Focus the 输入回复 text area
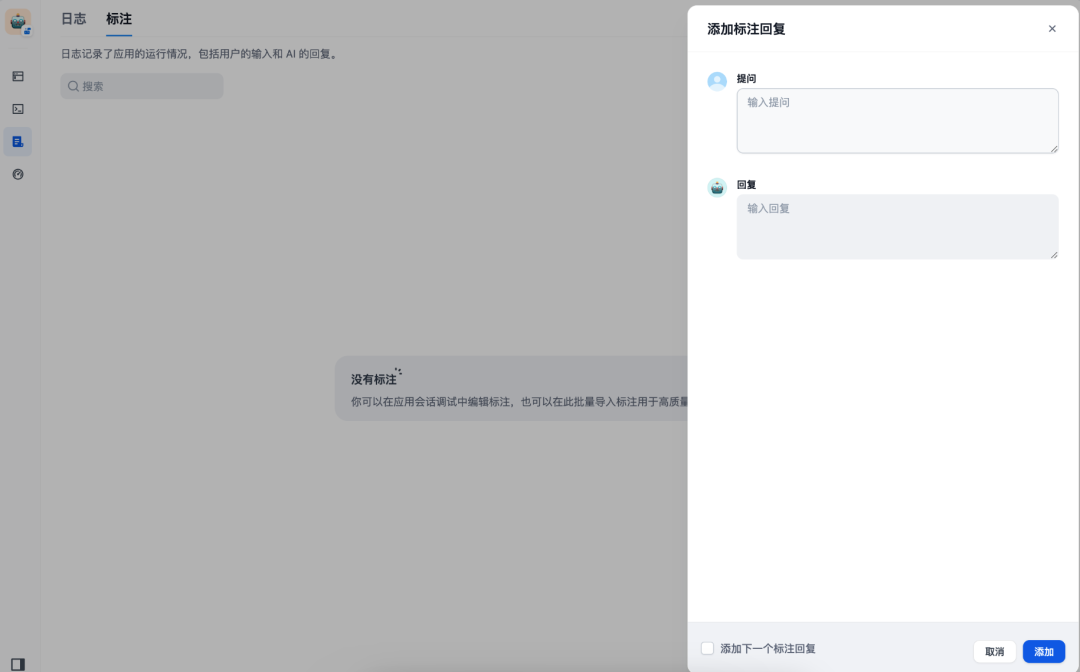This screenshot has height=672, width=1080. [897, 226]
